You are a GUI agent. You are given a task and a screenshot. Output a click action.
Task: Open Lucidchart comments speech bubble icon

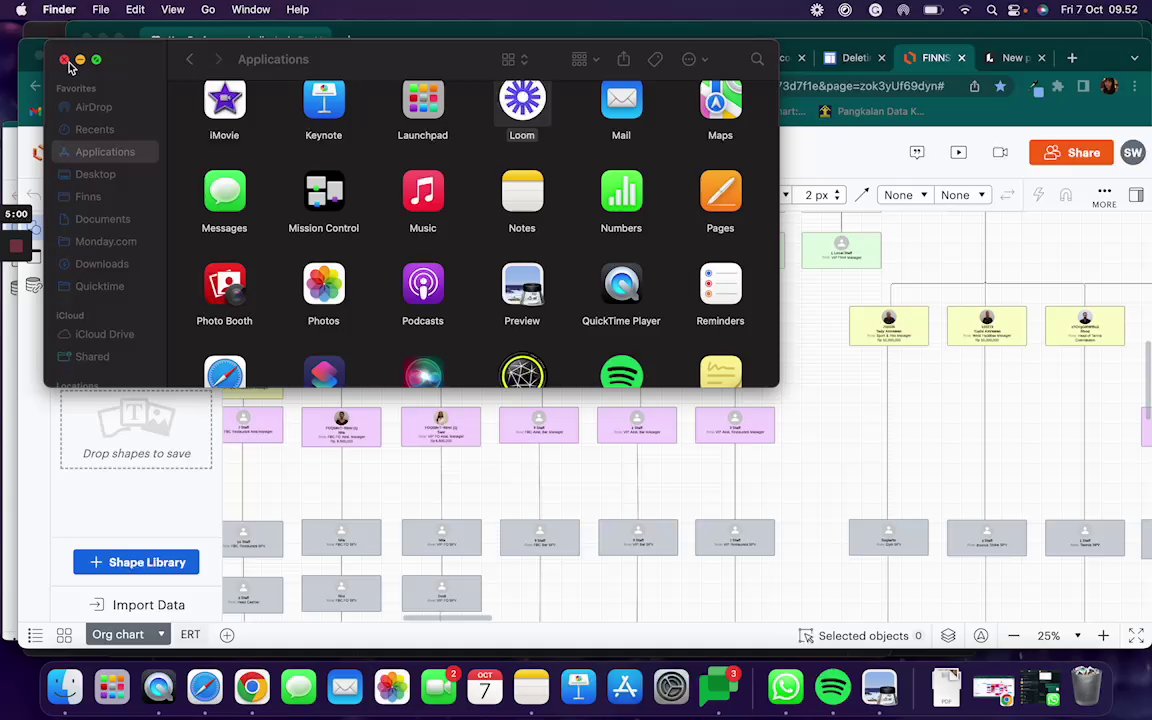917,153
